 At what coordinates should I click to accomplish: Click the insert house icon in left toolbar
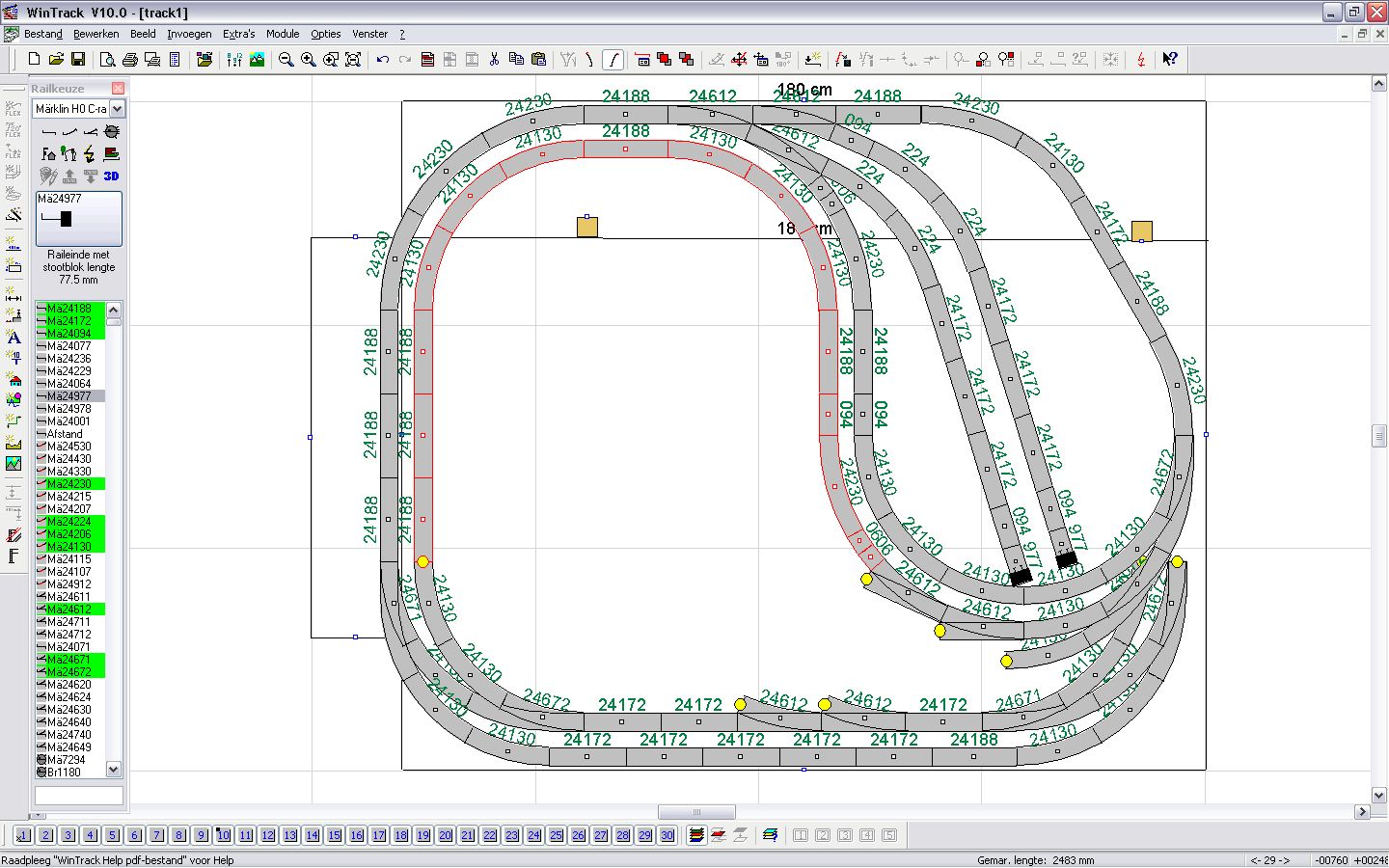14,380
